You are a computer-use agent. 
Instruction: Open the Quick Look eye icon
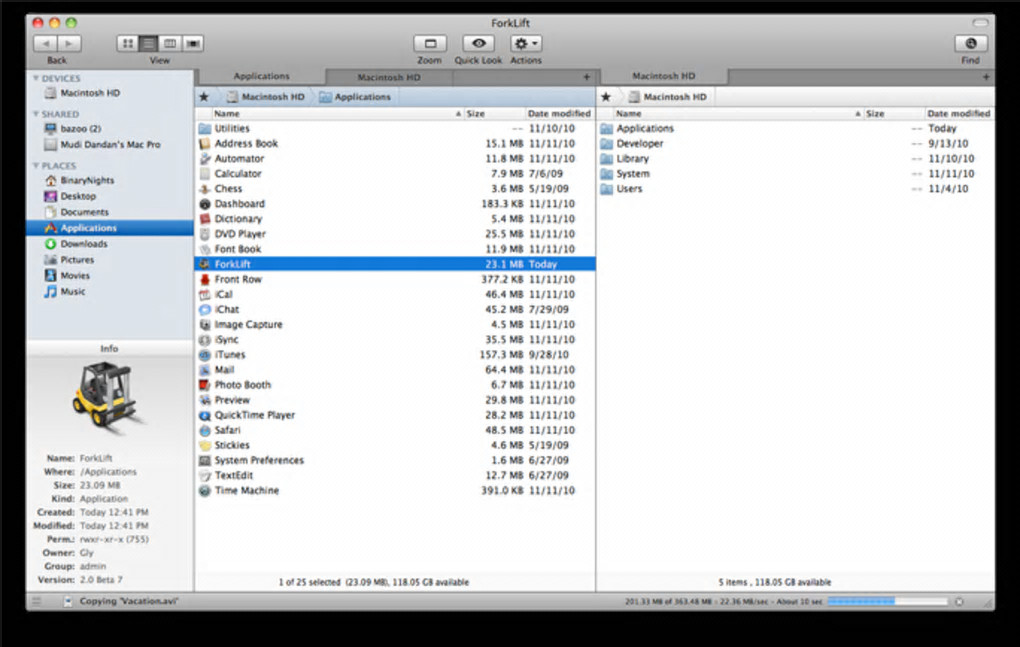[x=478, y=44]
